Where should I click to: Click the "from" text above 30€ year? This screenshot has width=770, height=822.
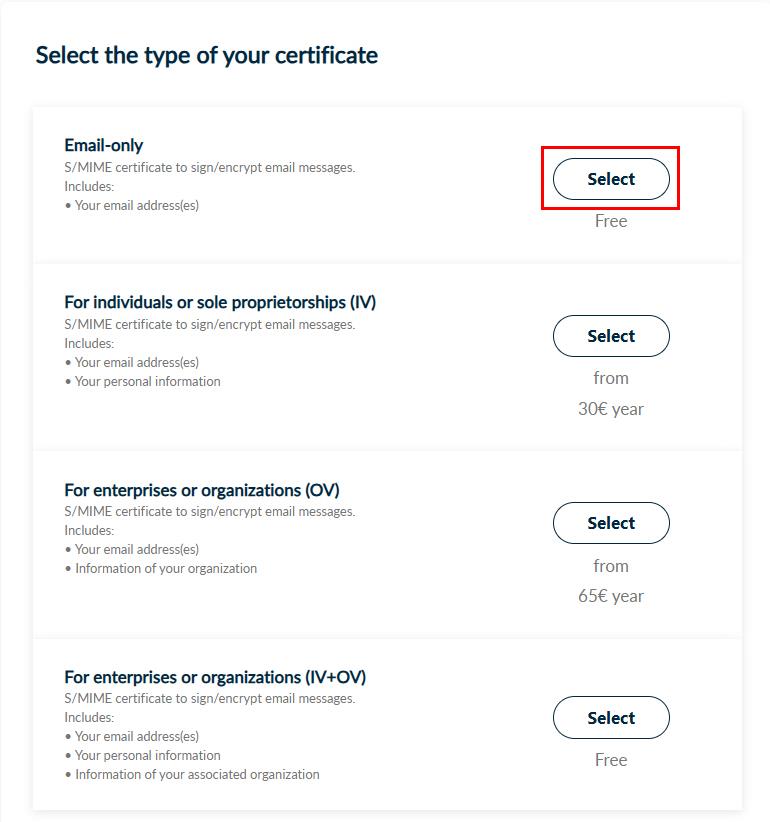tap(611, 378)
